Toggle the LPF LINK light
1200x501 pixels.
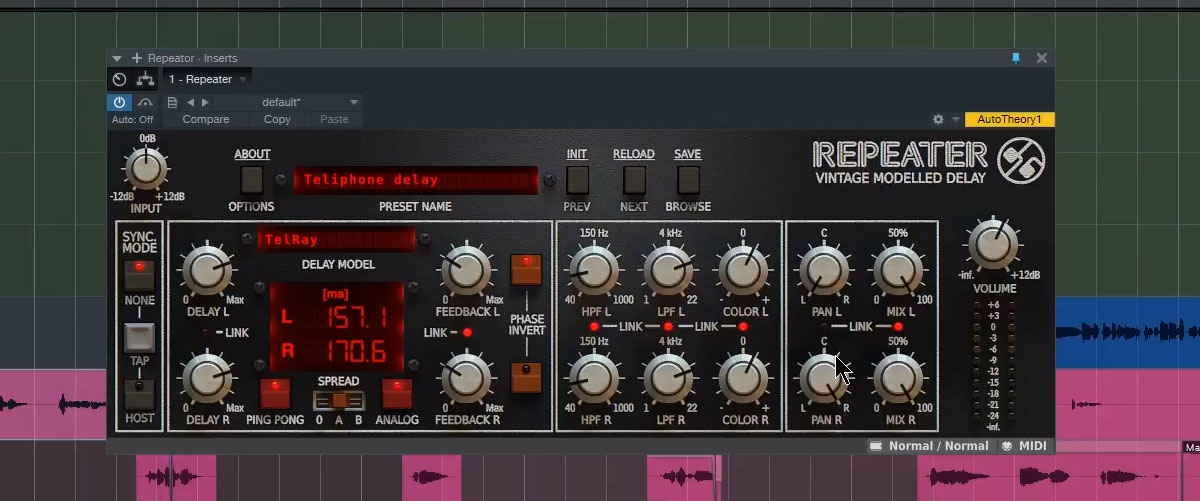668,328
